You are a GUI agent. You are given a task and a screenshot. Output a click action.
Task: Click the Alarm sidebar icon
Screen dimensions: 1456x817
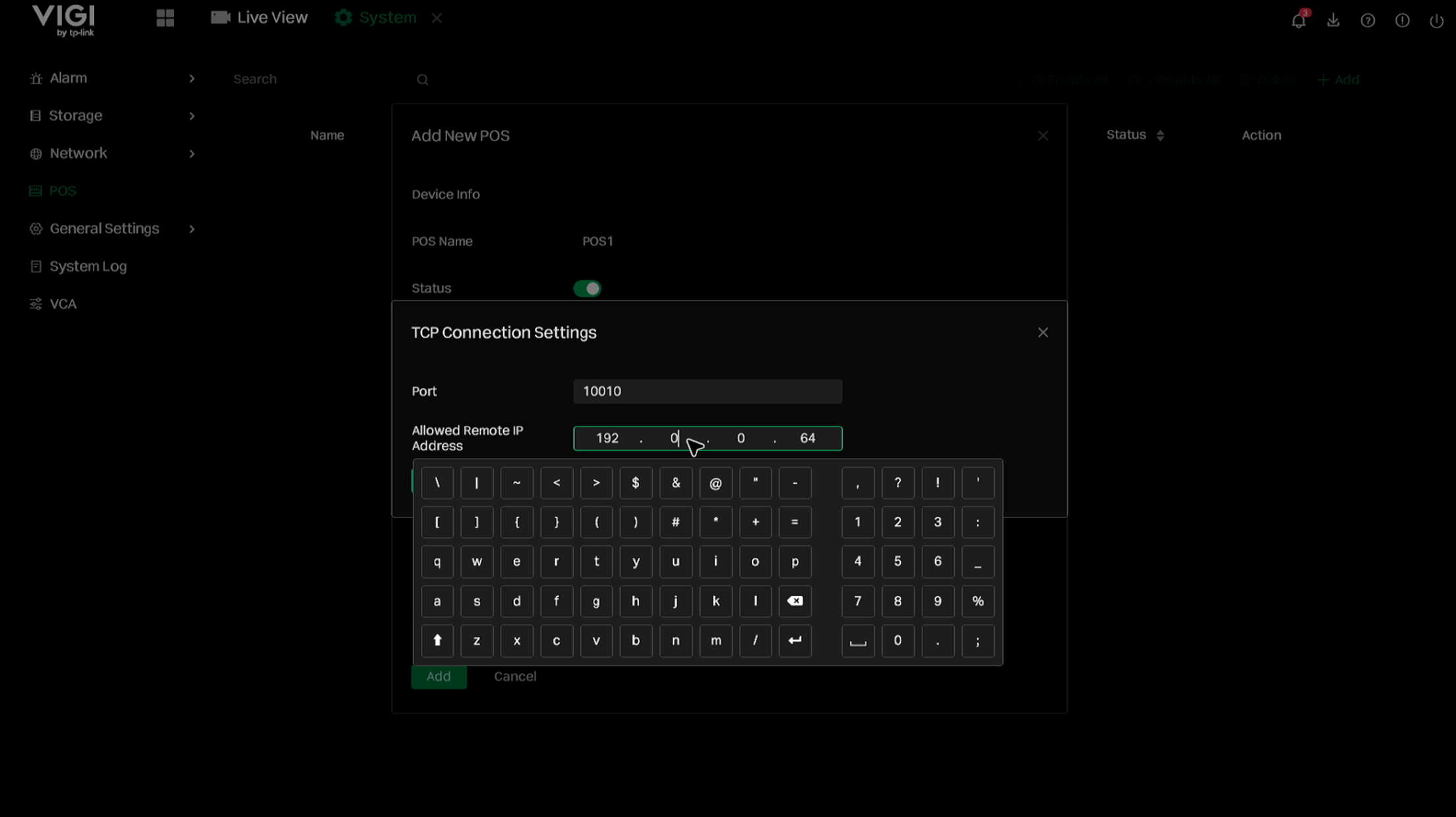coord(36,78)
